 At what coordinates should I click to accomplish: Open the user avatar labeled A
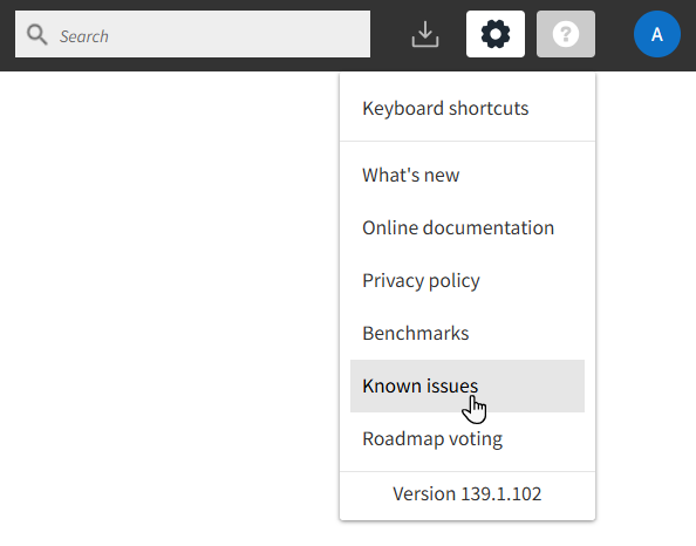[657, 35]
